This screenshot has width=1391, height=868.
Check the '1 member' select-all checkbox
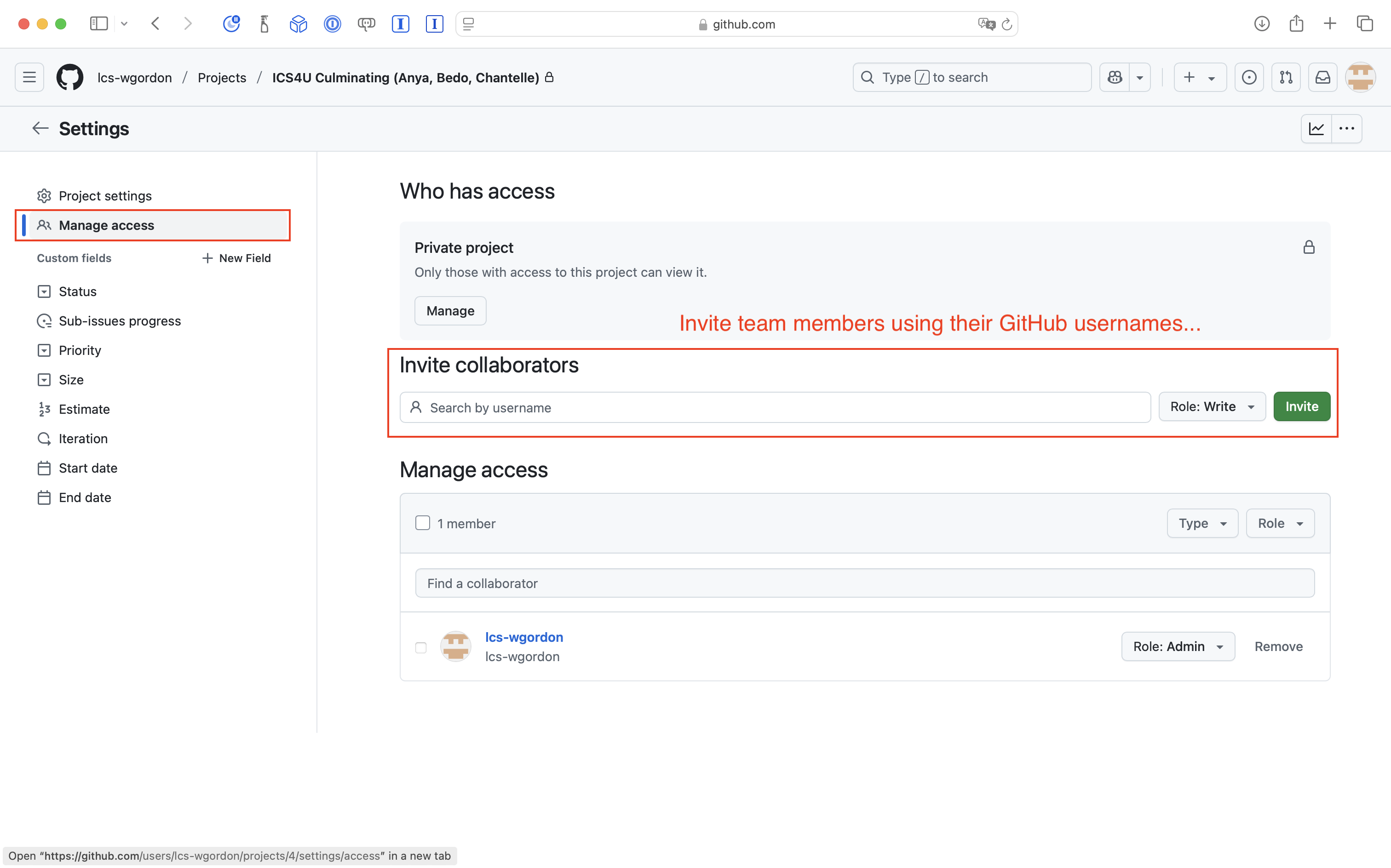tap(423, 523)
